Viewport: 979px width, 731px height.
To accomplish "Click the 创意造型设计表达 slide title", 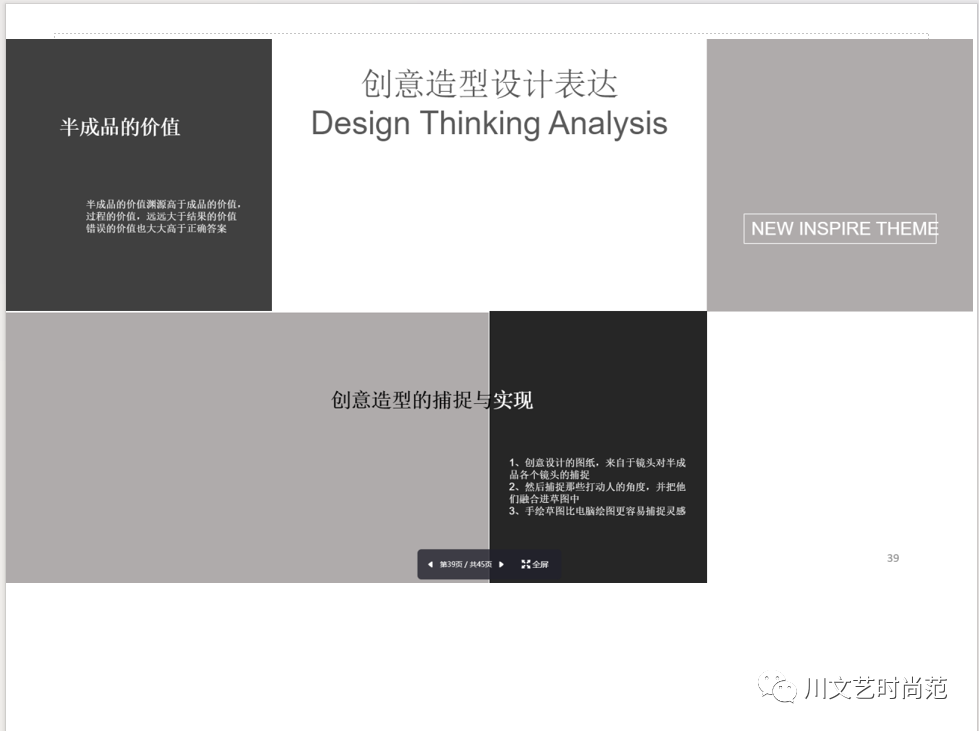I will 489,84.
